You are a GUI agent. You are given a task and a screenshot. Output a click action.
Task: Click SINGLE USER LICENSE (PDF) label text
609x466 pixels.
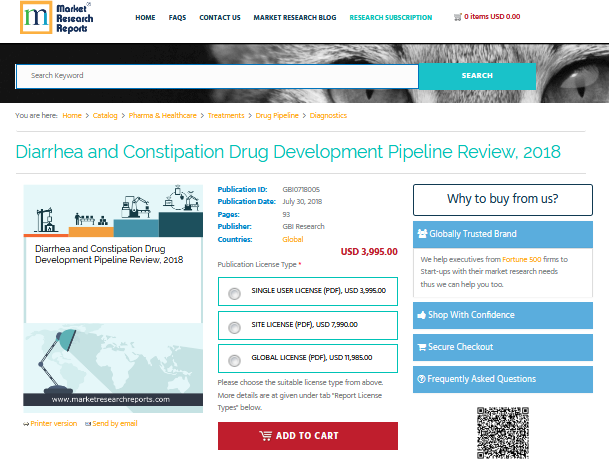point(318,291)
